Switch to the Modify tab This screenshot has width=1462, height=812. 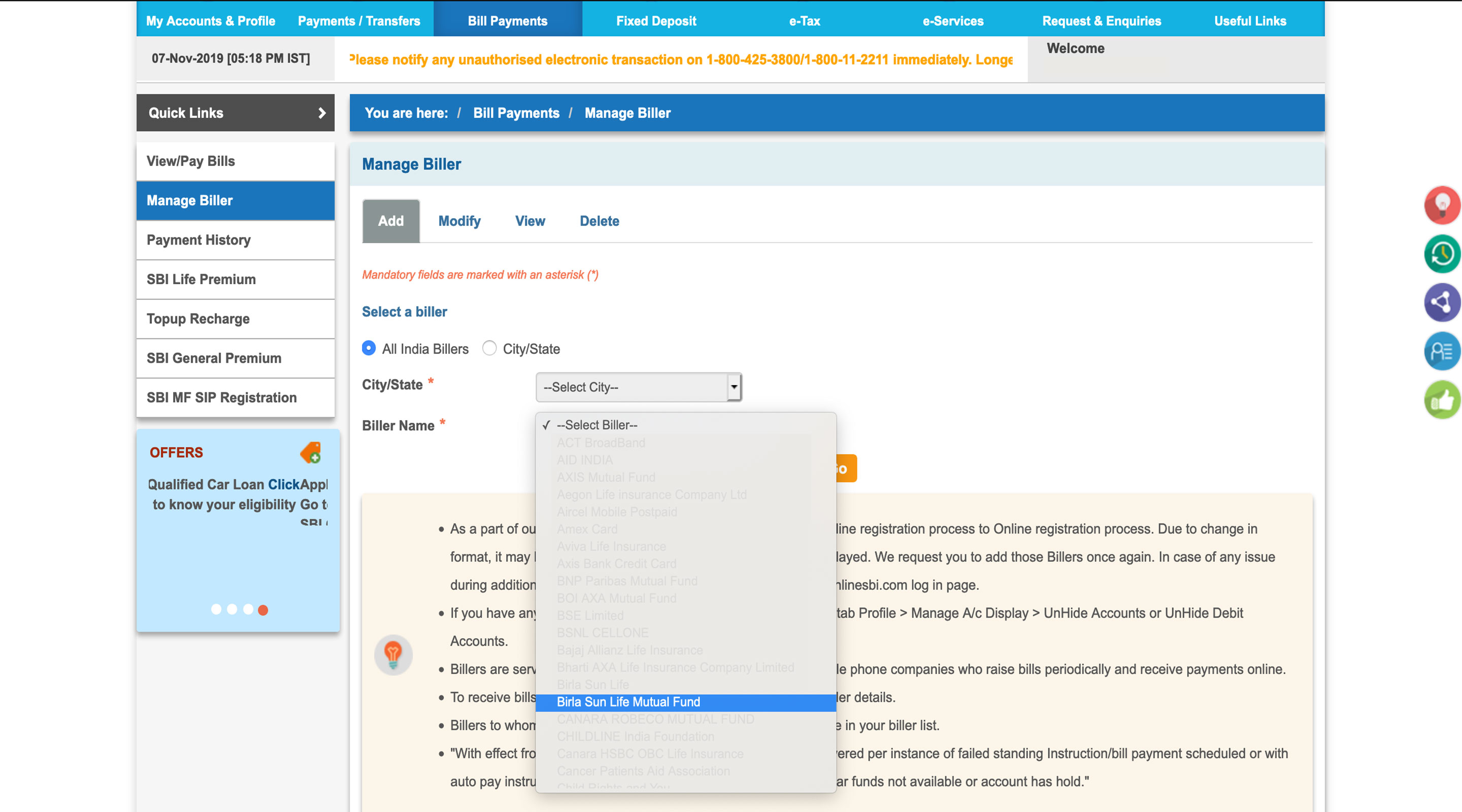click(459, 221)
